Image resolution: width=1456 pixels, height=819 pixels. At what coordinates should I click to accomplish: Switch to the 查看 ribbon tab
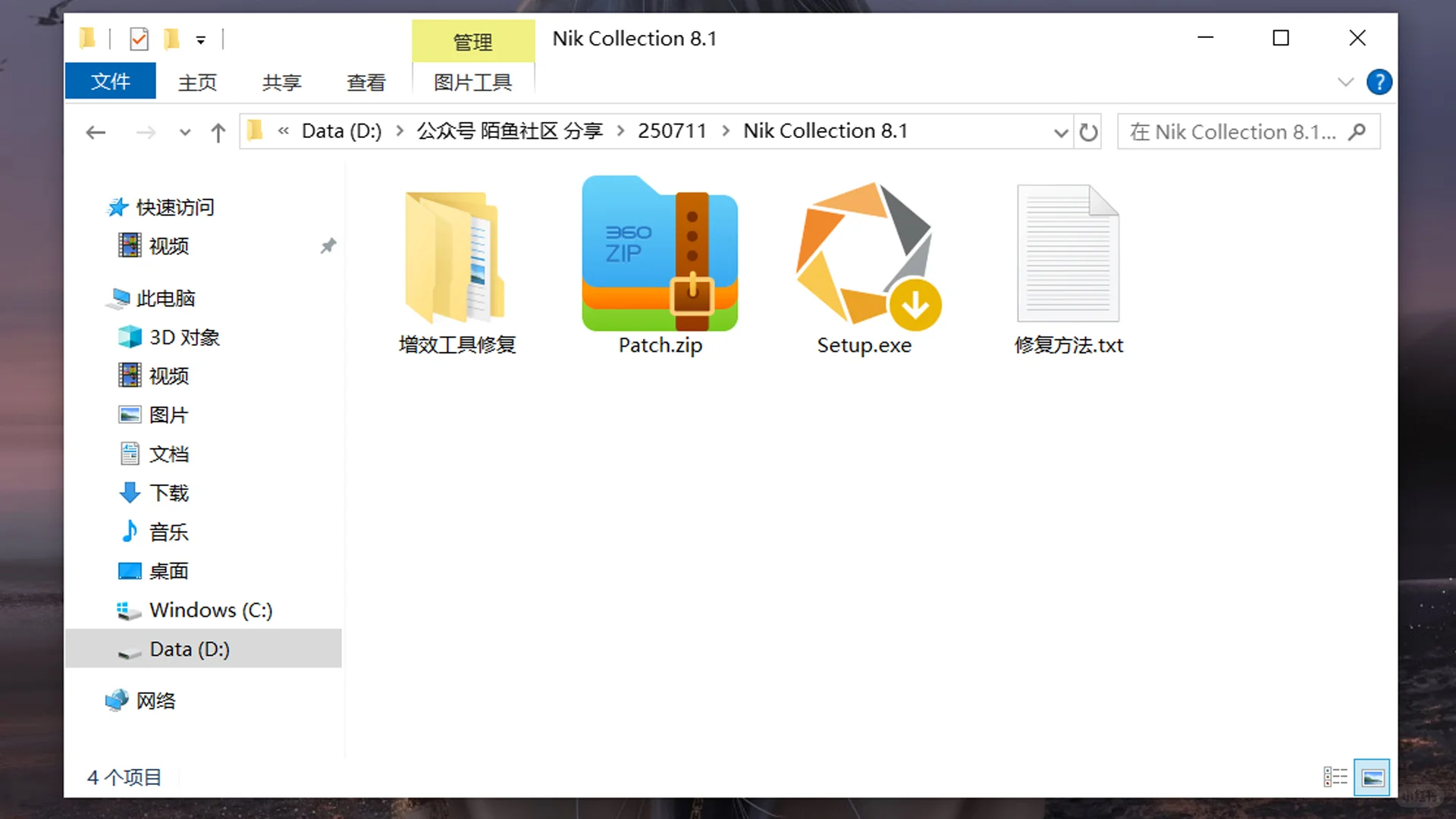coord(366,82)
